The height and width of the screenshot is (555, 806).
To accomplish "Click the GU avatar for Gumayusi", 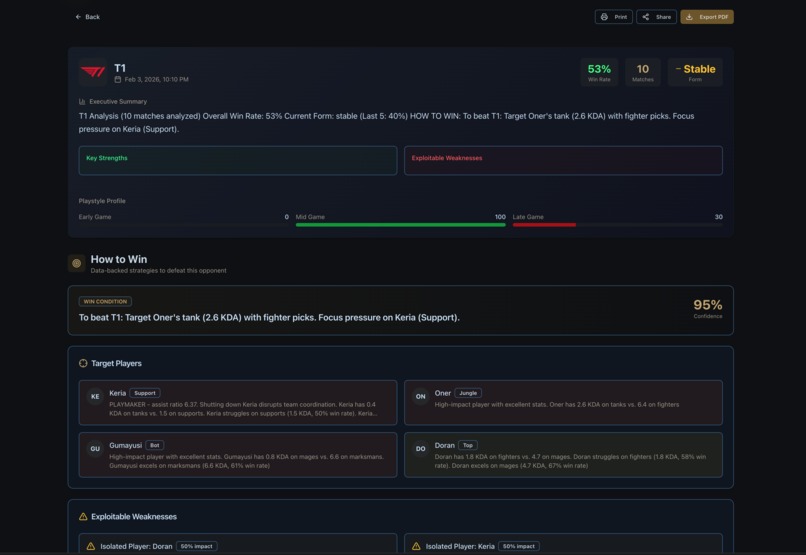I will [x=95, y=449].
